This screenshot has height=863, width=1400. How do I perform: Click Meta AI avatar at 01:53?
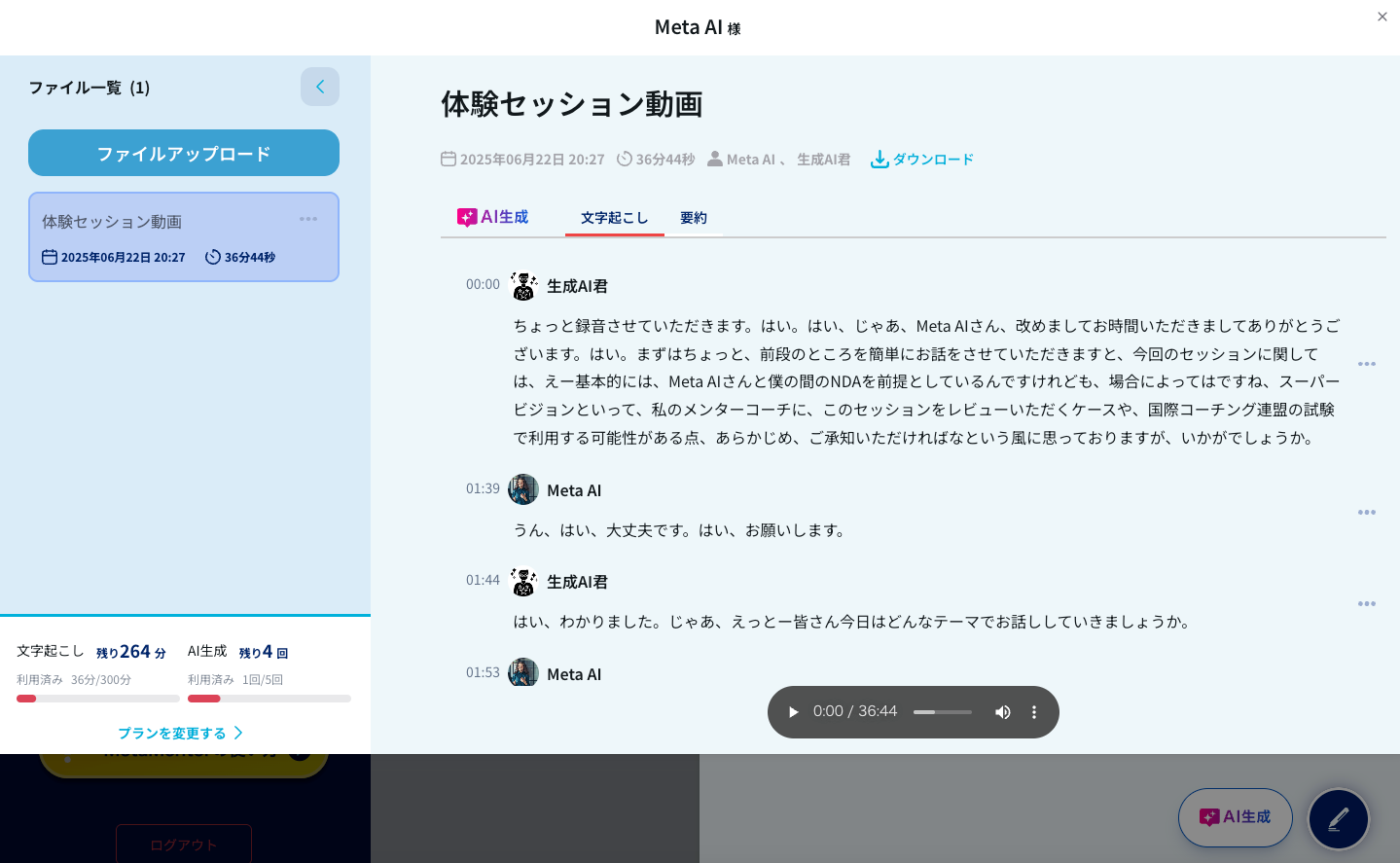tap(523, 673)
